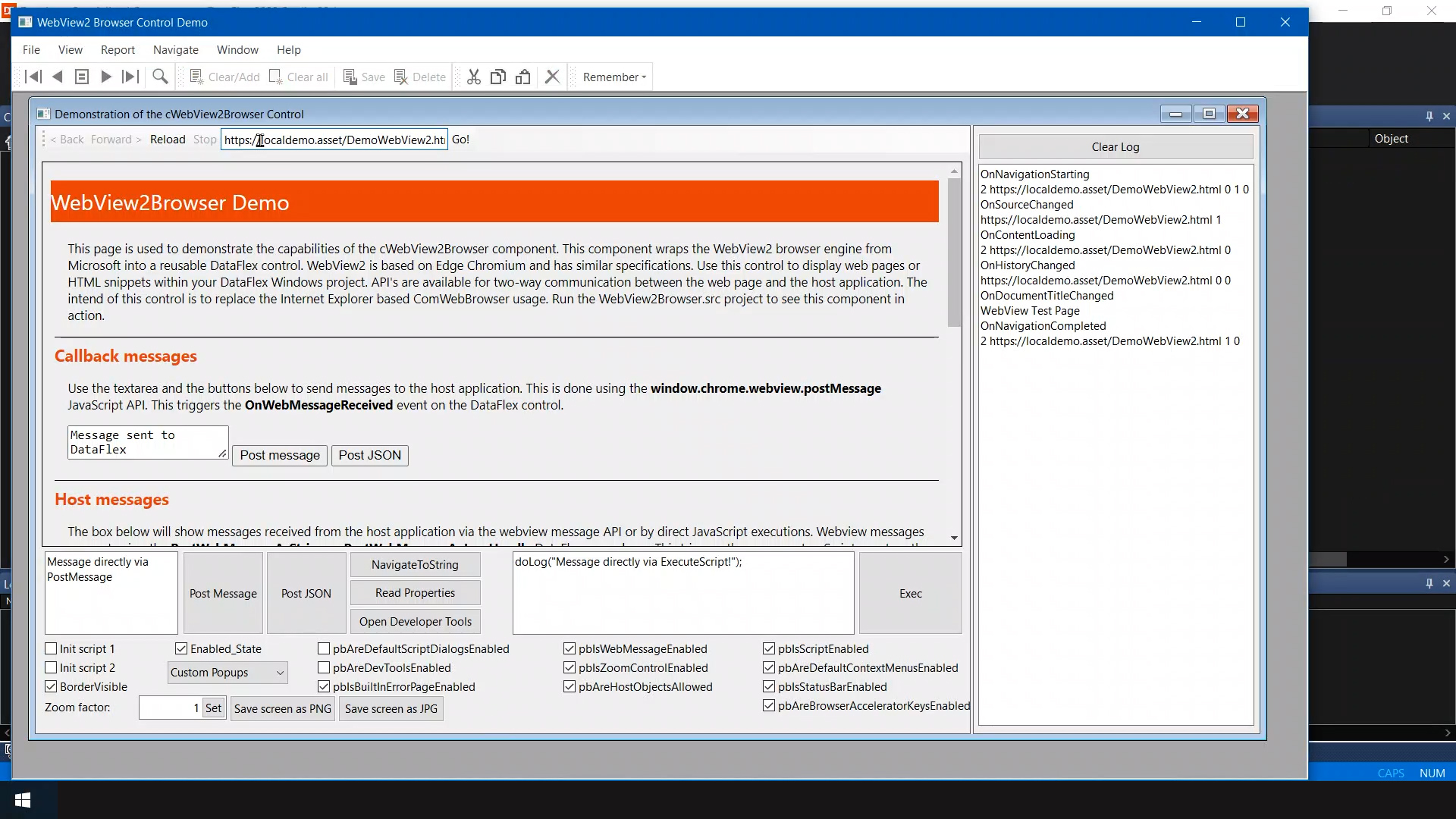Uncheck pbIsScriptEnabled checkbox
Image resolution: width=1456 pixels, height=819 pixels.
[769, 649]
